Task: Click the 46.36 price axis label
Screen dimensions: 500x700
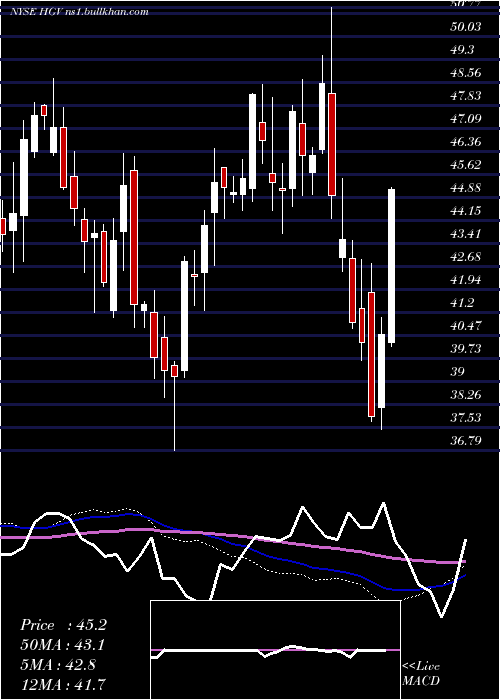Action: click(x=465, y=142)
